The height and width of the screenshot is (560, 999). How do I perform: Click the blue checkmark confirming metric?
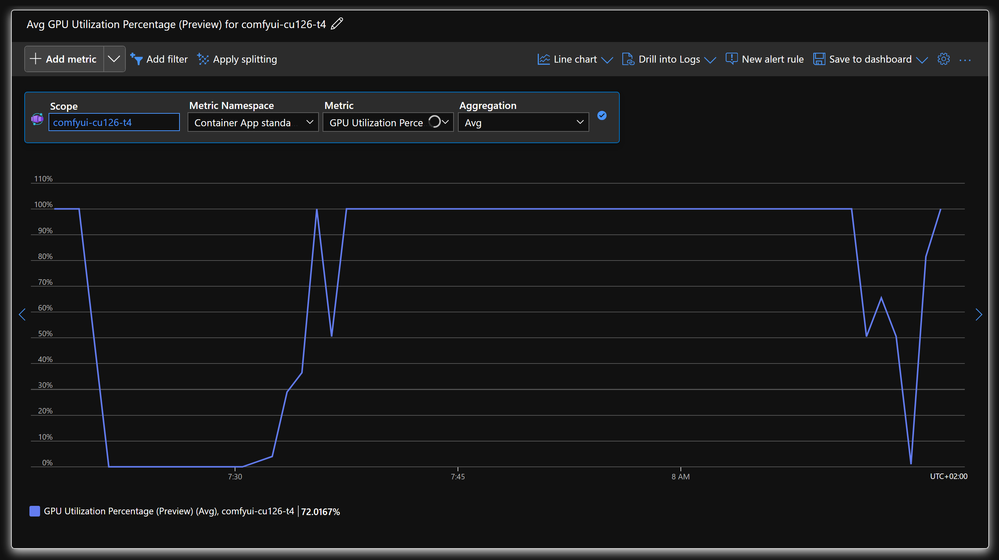click(602, 116)
